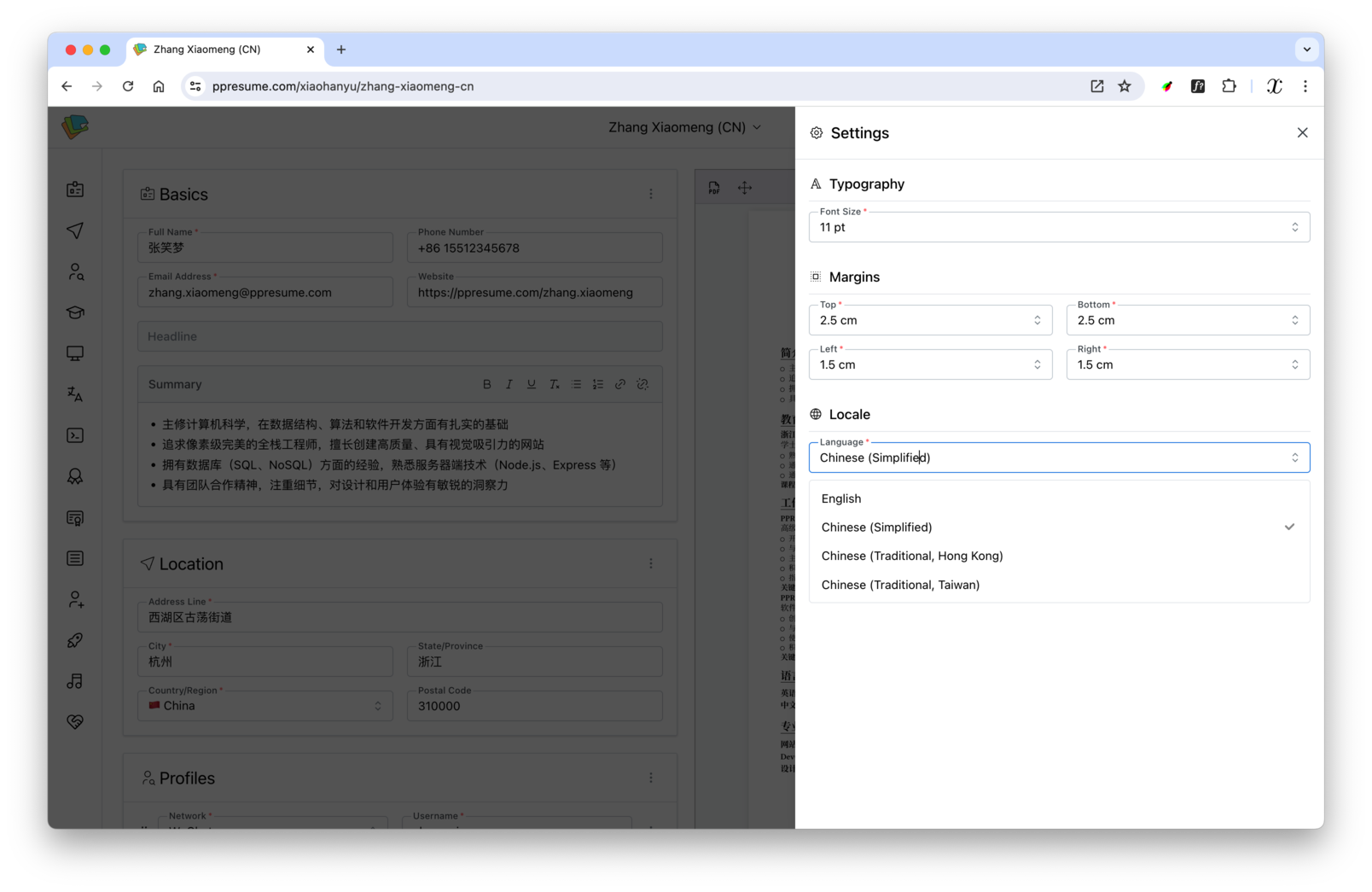Toggle italic formatting in Summary toolbar
This screenshot has width=1372, height=892.
(x=509, y=384)
